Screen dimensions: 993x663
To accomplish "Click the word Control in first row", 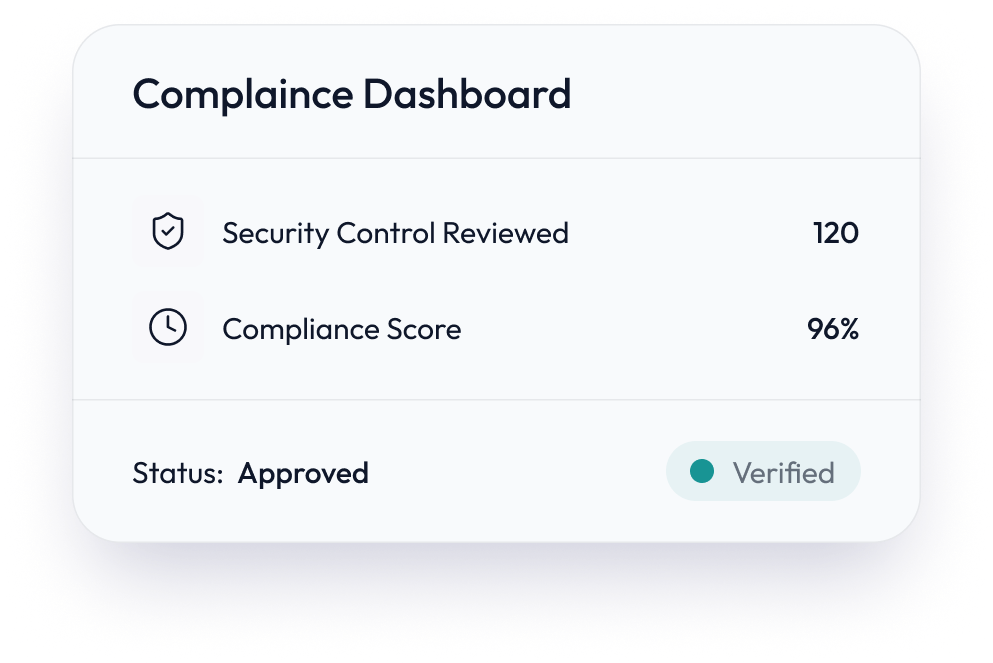I will [386, 234].
